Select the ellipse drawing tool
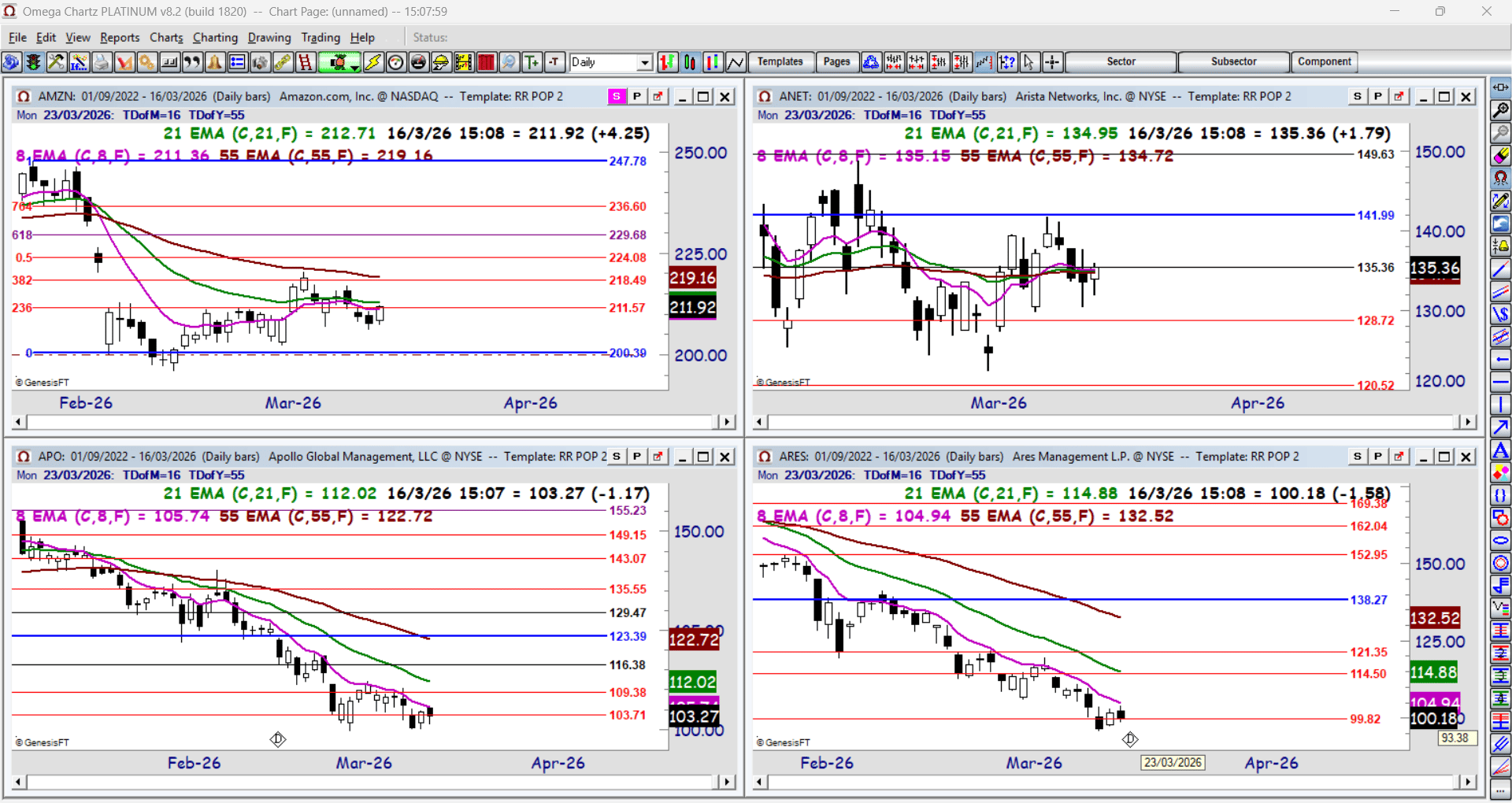Image resolution: width=1512 pixels, height=803 pixels. [1501, 541]
